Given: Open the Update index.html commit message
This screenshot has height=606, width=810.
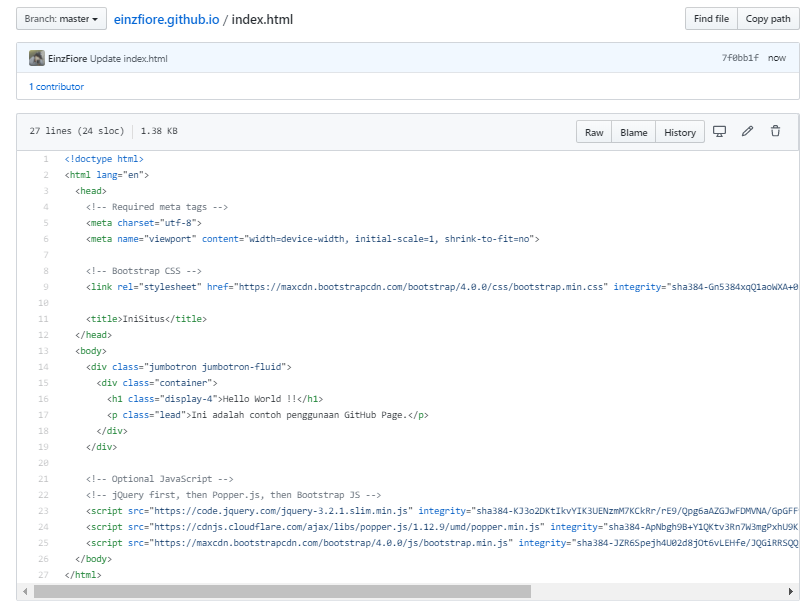Looking at the screenshot, I should coord(129,59).
